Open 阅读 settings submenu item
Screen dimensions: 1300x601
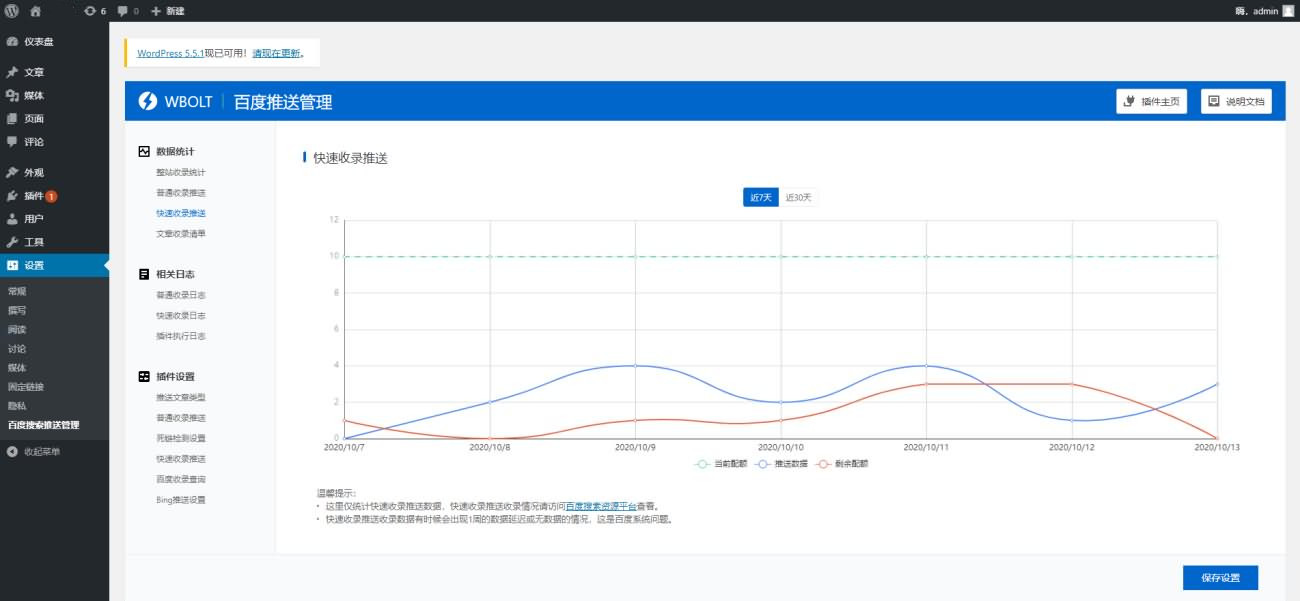[17, 329]
